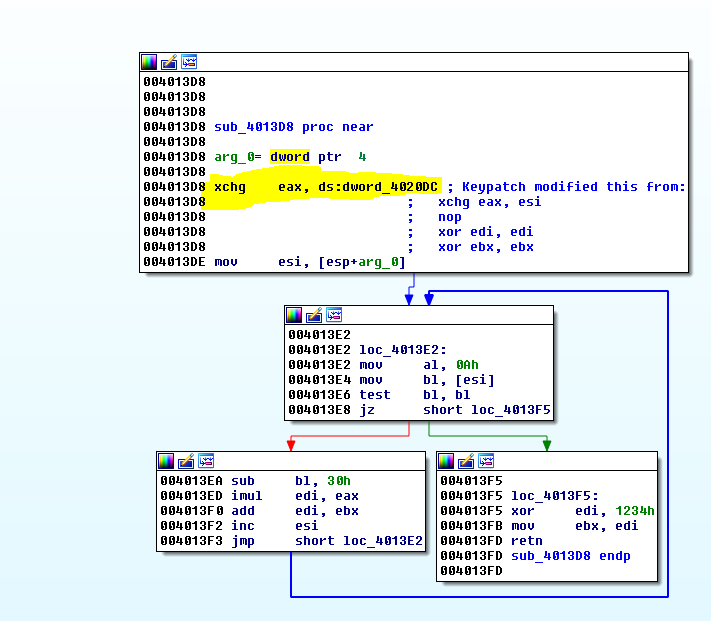Click group nodes icon on sub_4013D8 block
The height and width of the screenshot is (621, 711).
[189, 62]
